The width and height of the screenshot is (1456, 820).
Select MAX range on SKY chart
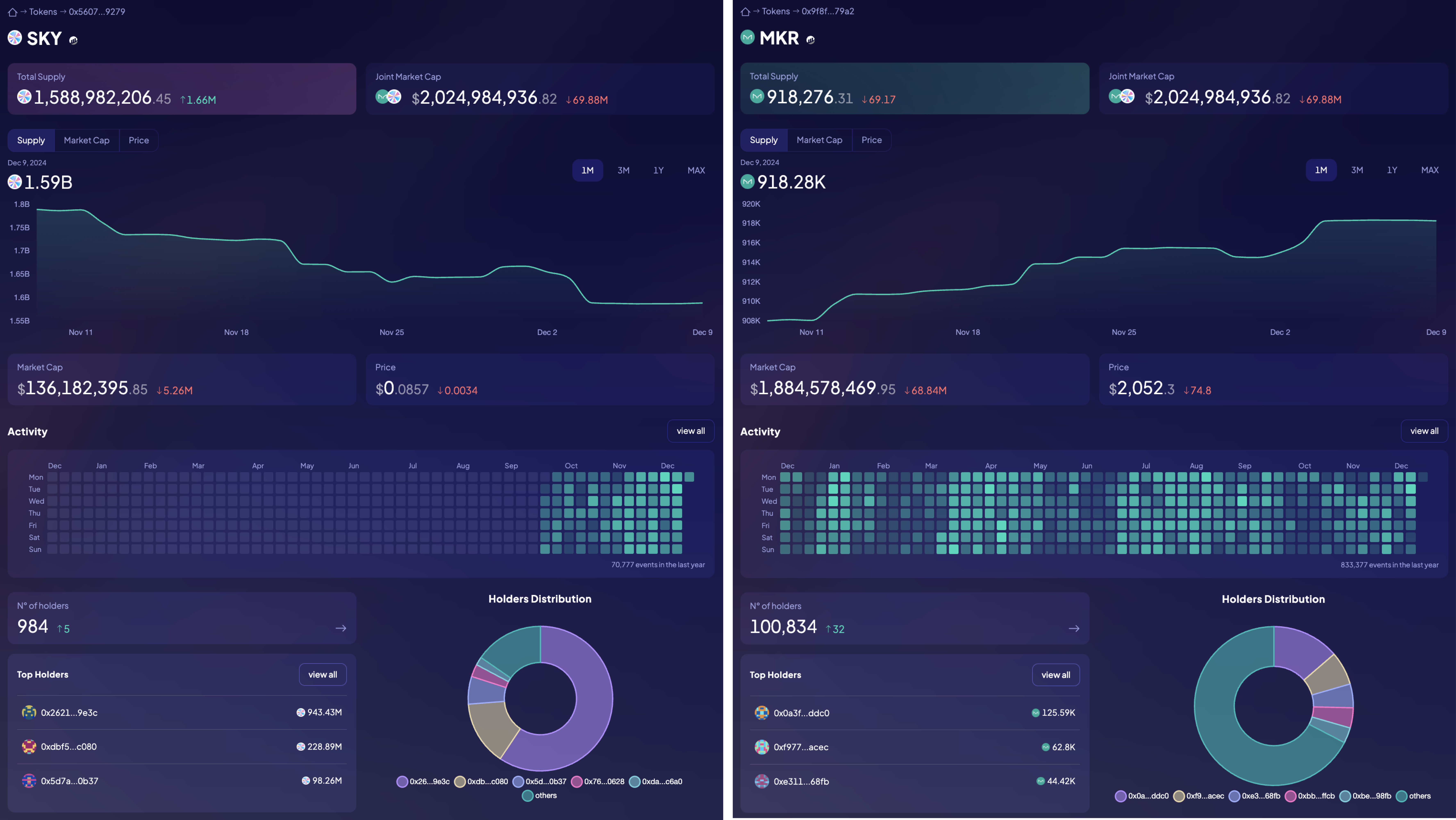696,170
